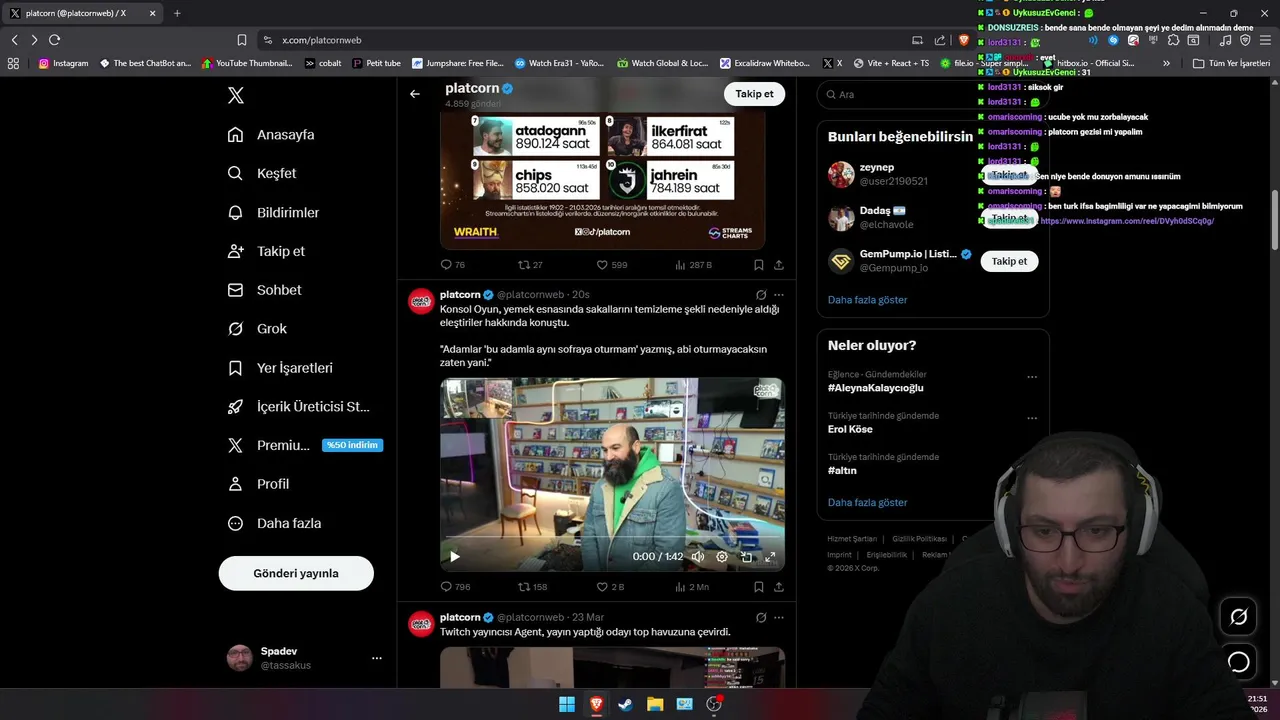Open Brave Shields icon in address bar
1280x720 pixels.
(964, 40)
